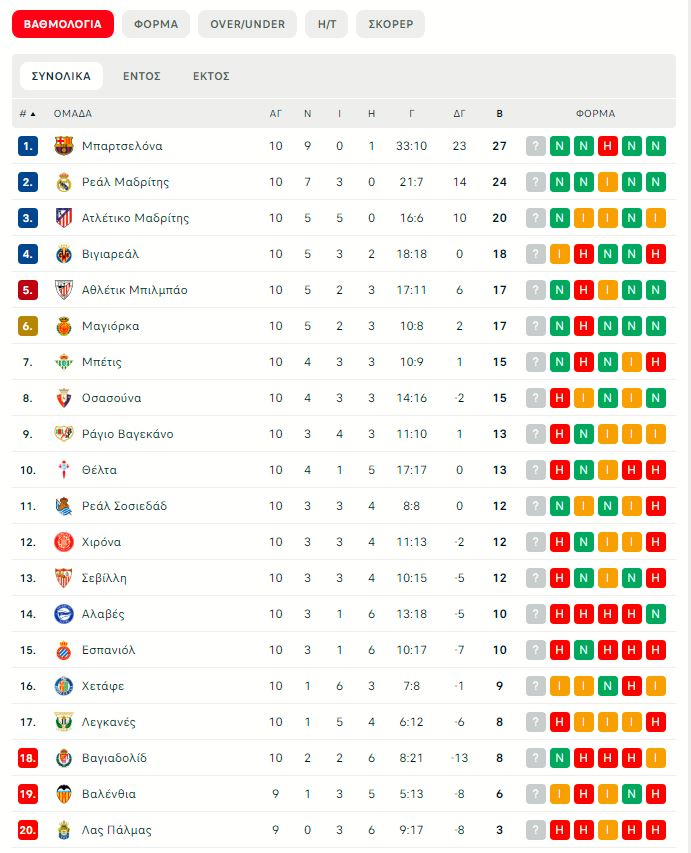This screenshot has height=853, width=691.
Task: Click the Getafe team crest
Action: click(x=64, y=686)
